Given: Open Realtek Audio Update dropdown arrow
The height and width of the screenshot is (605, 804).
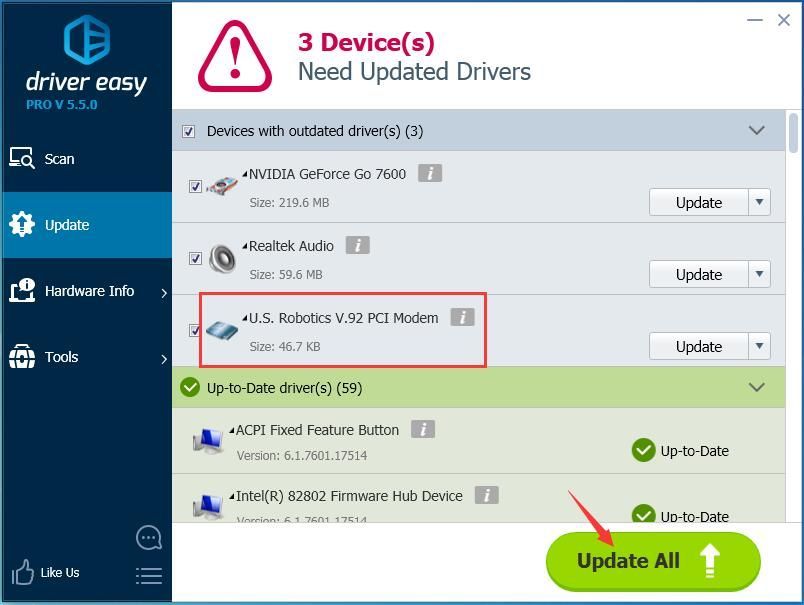Looking at the screenshot, I should (759, 274).
